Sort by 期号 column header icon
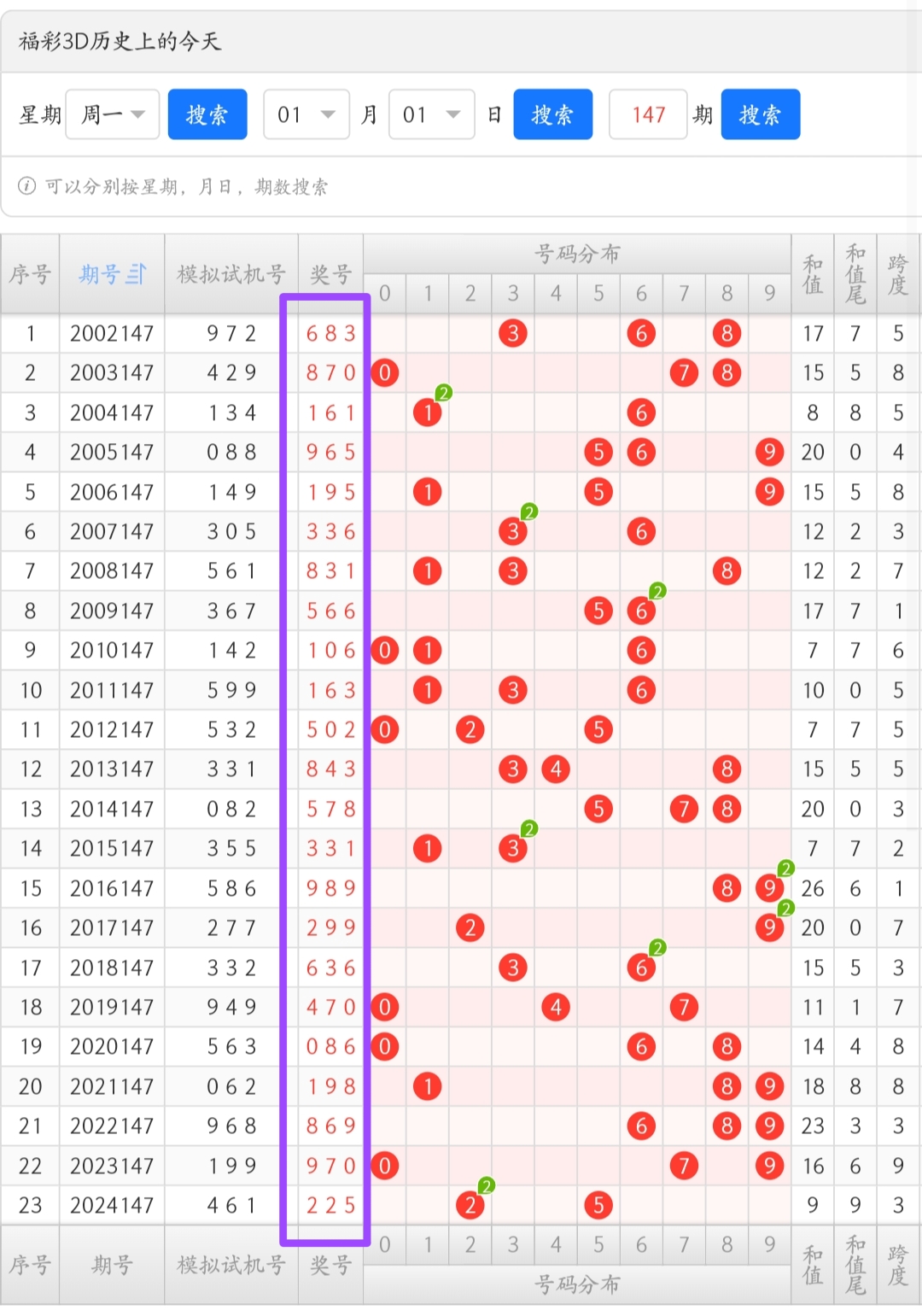Image resolution: width=922 pixels, height=1316 pixels. (137, 274)
